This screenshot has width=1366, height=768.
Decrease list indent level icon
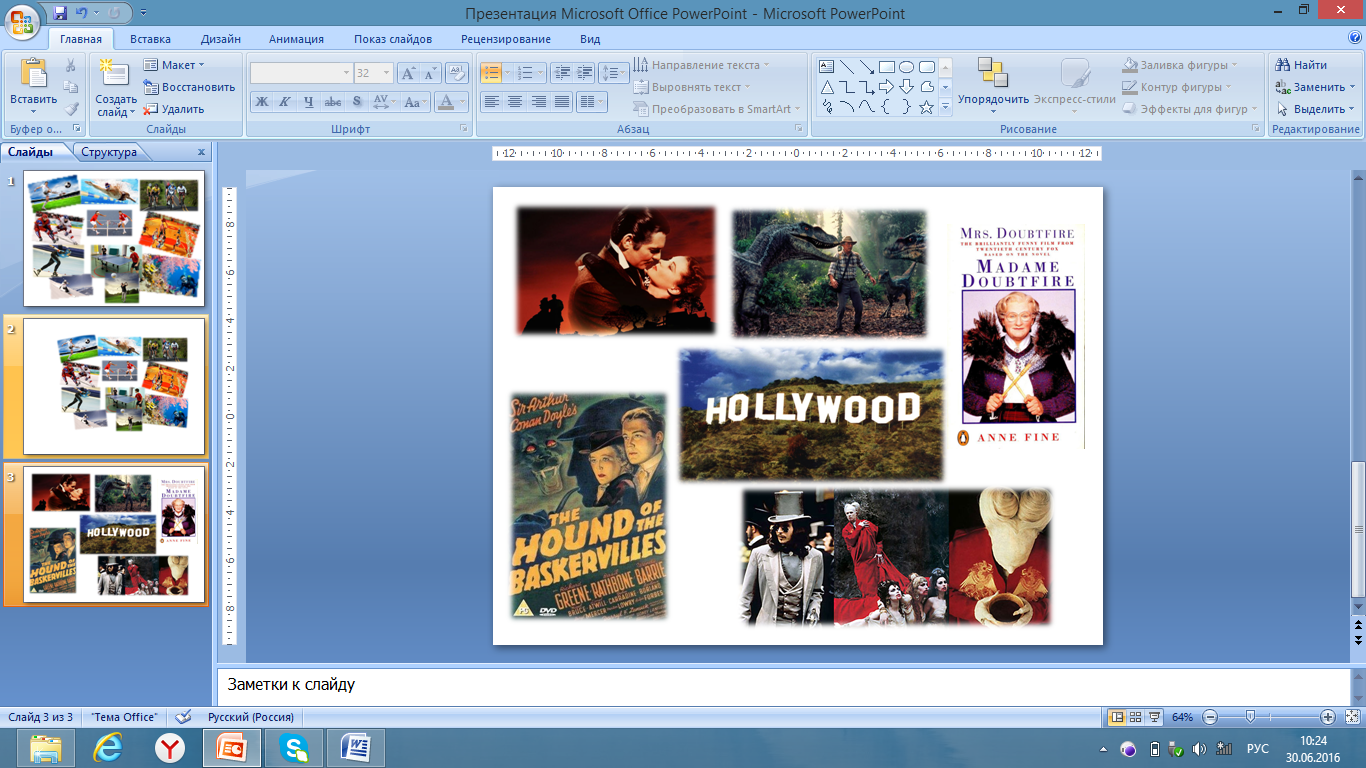click(x=561, y=73)
